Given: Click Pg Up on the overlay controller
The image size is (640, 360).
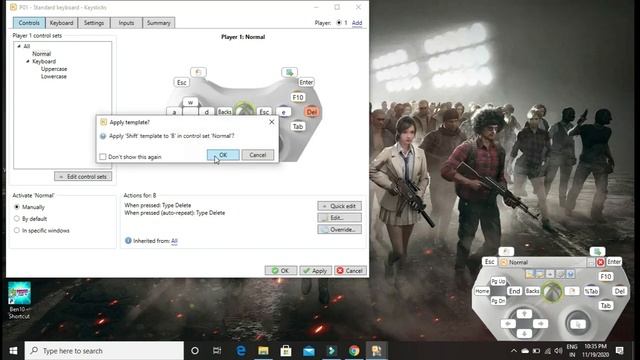Looking at the screenshot, I should (498, 281).
